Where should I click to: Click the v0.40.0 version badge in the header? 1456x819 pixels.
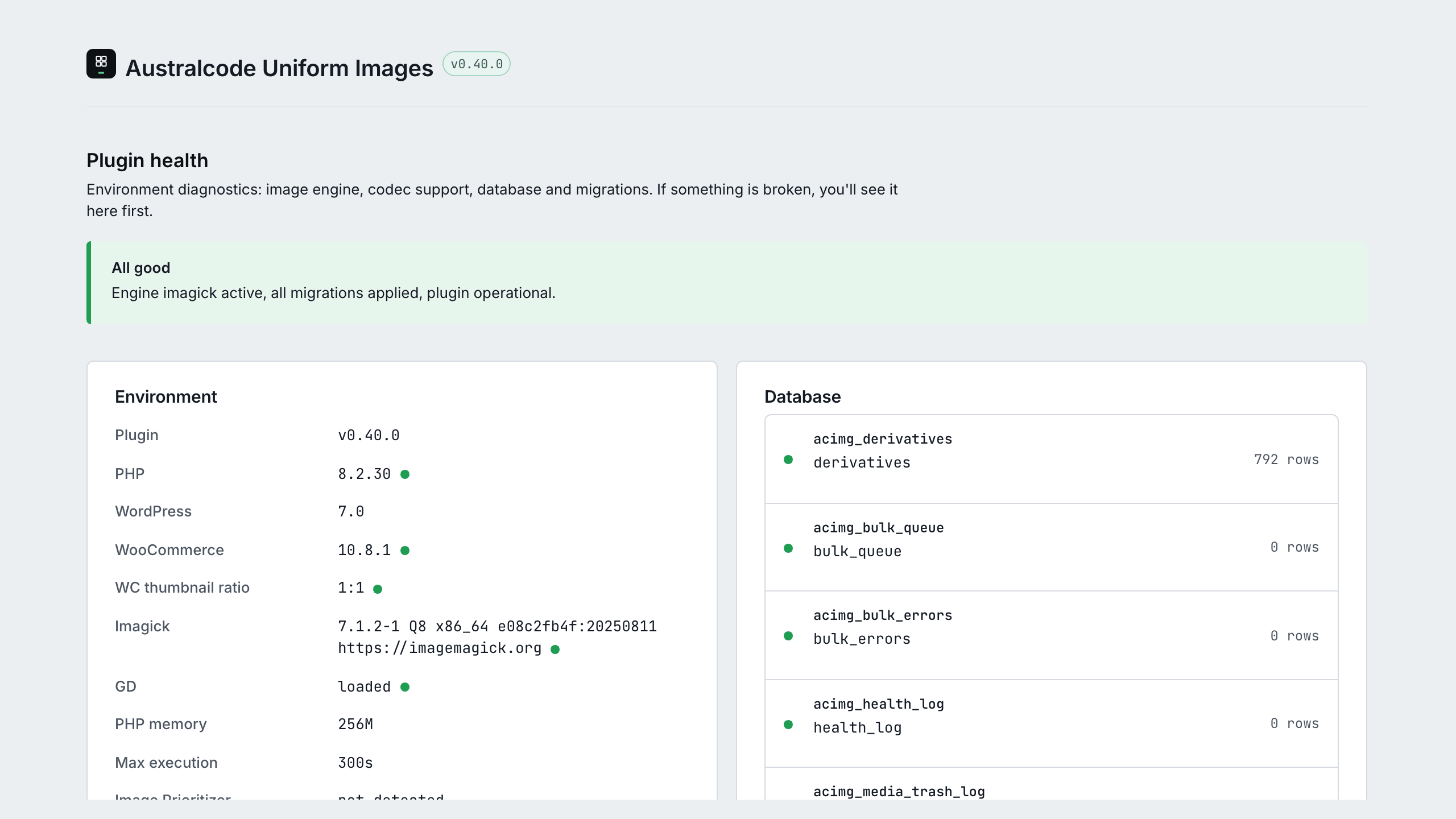tap(477, 64)
